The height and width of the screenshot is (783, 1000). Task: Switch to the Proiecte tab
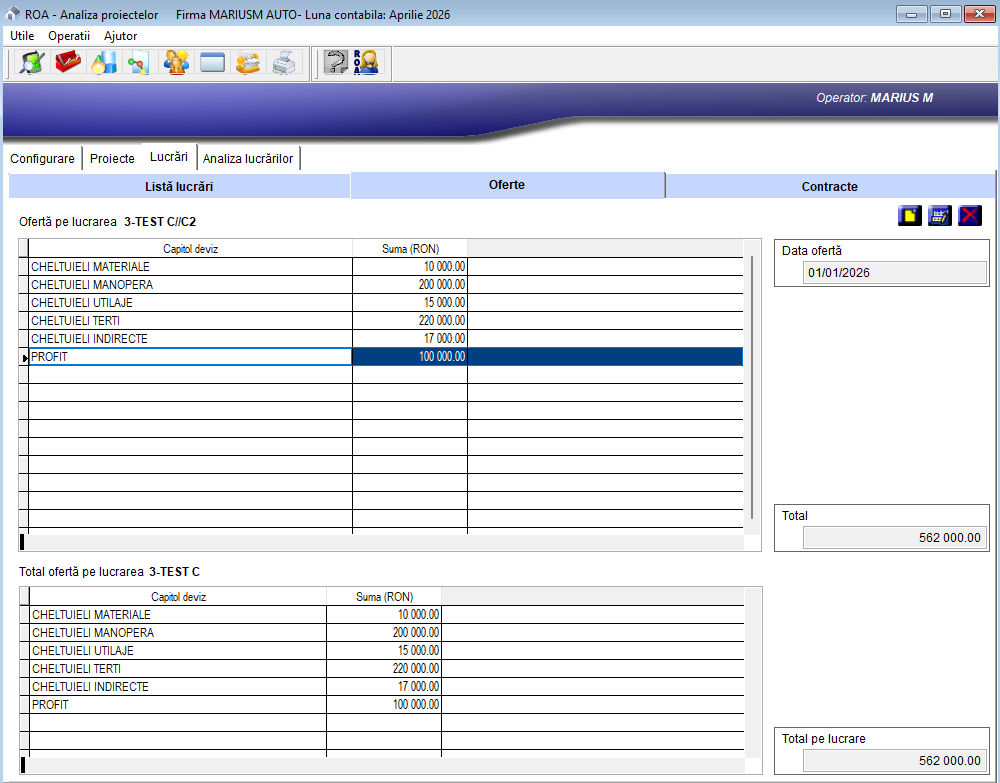click(x=112, y=159)
